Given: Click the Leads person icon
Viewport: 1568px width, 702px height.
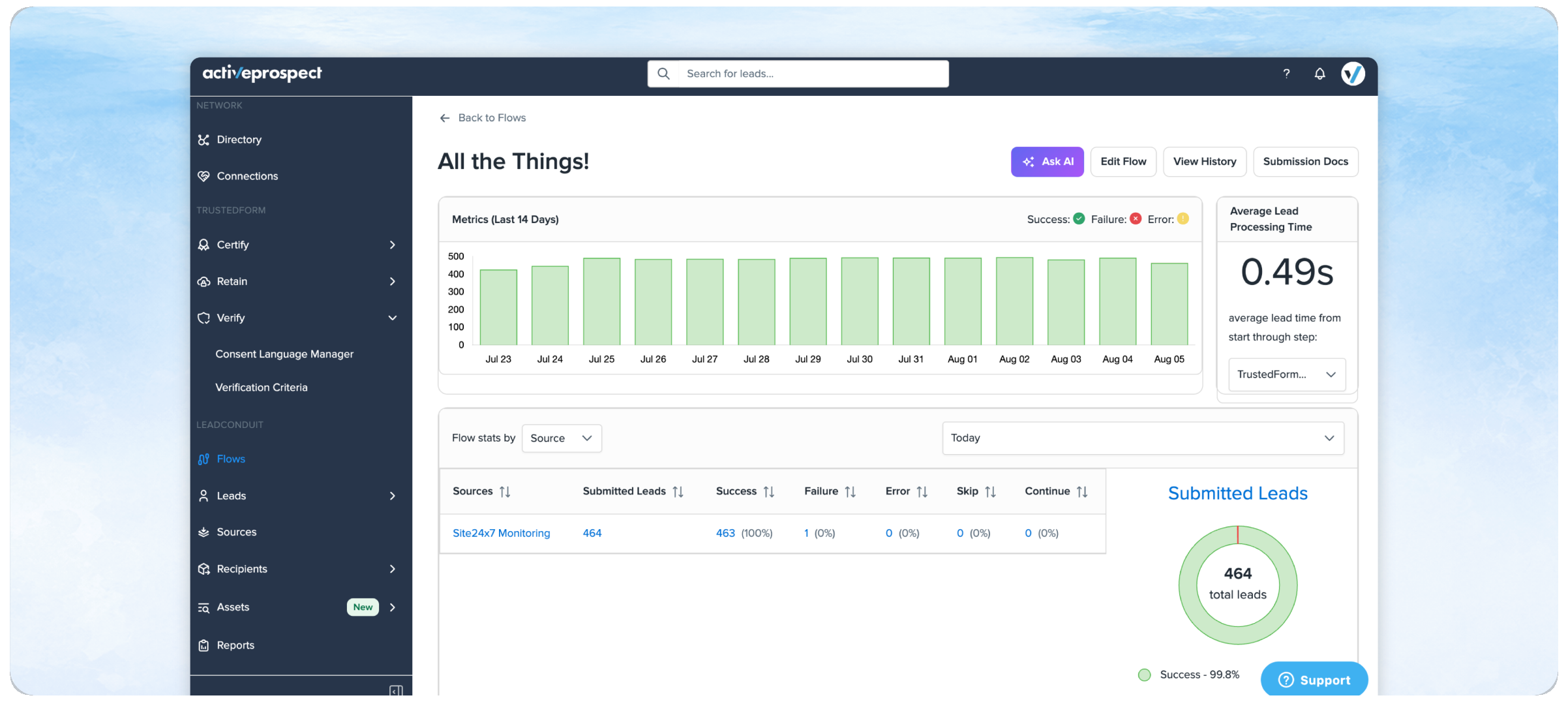Looking at the screenshot, I should coord(204,496).
